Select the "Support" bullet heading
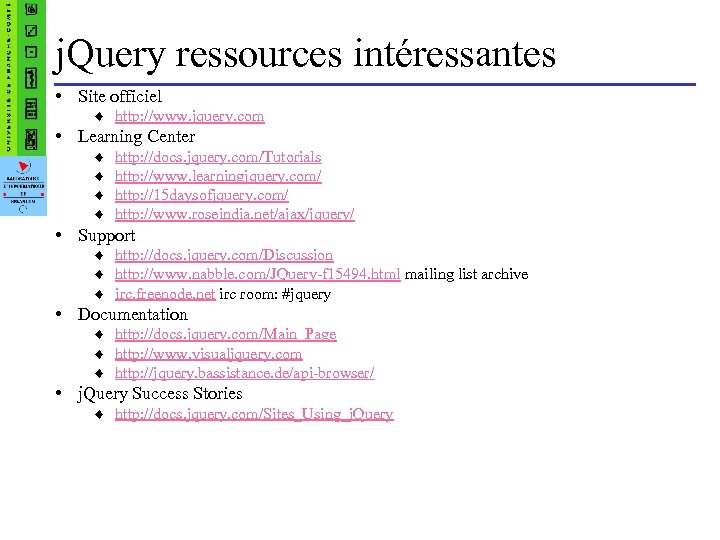Screen dimensions: 720x540 point(106,236)
